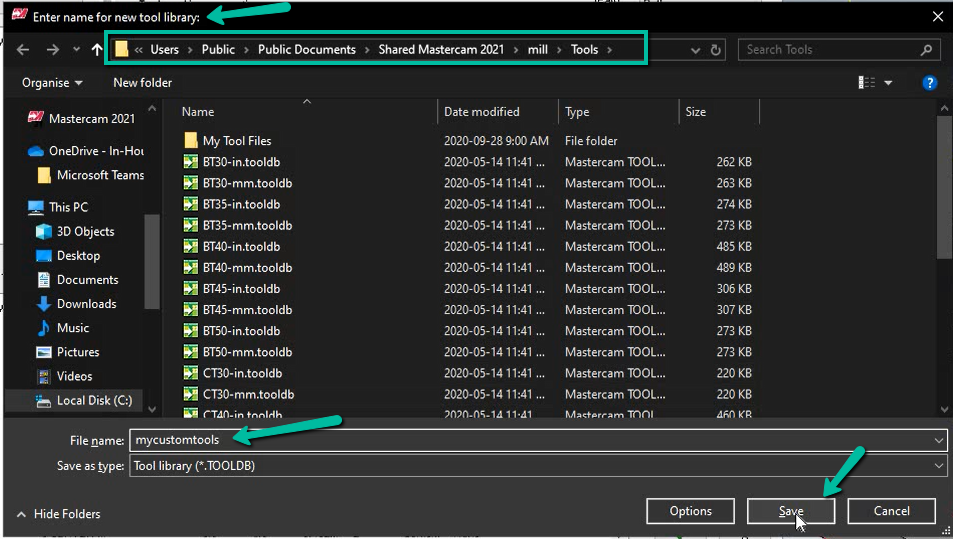
Task: Change the view layout icon
Action: 867,83
